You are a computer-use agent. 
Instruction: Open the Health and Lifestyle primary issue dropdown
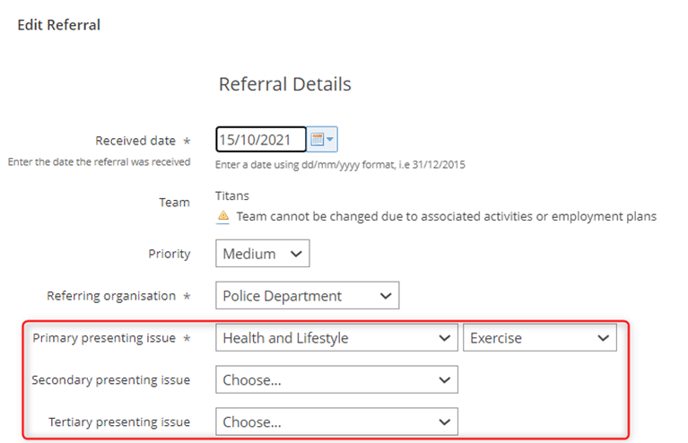pos(337,338)
